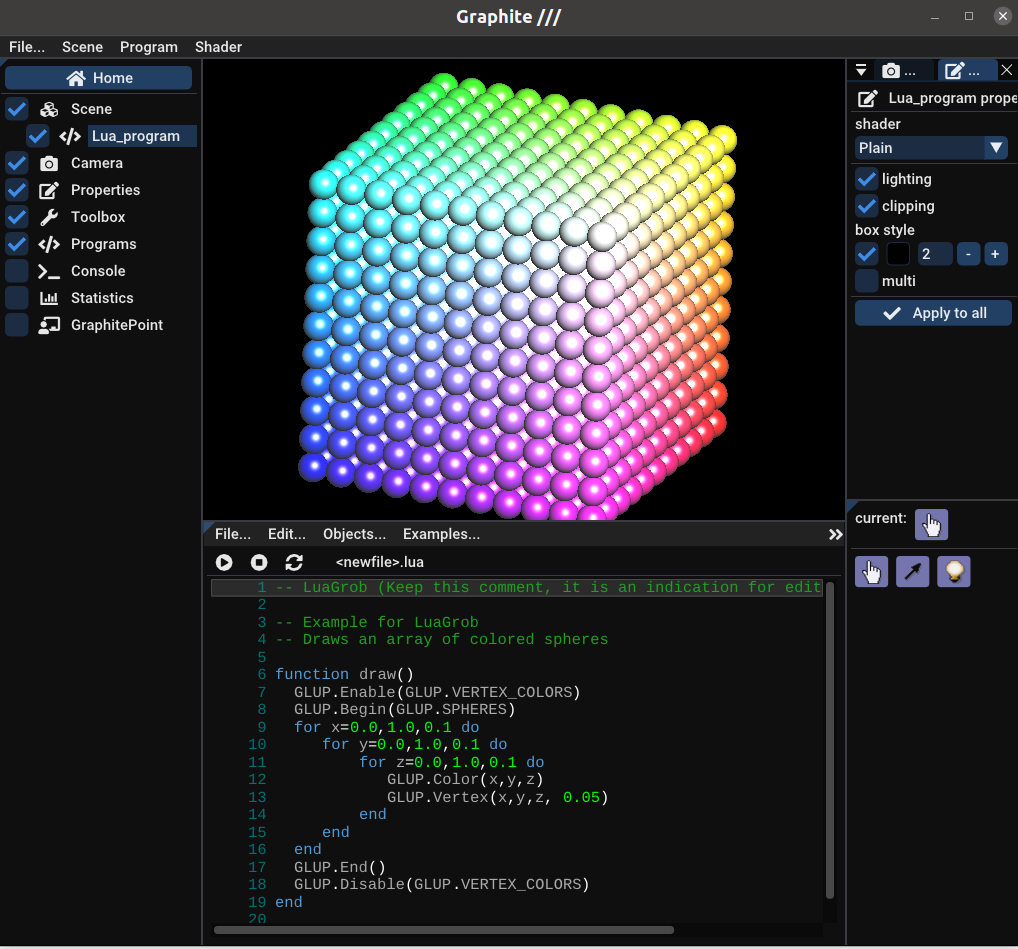Click the black box style color swatch
The height and width of the screenshot is (949, 1018).
click(898, 254)
